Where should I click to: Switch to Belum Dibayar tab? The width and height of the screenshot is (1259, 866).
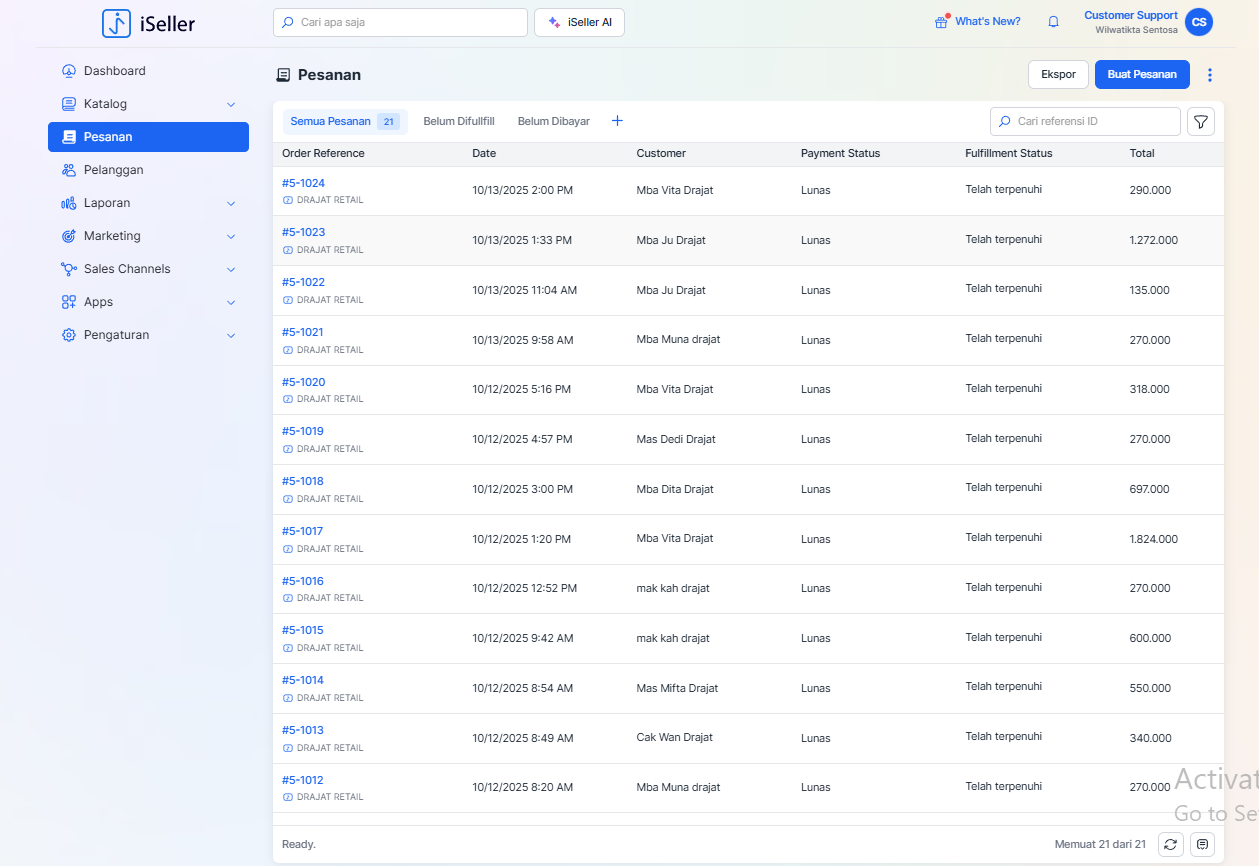coord(553,121)
